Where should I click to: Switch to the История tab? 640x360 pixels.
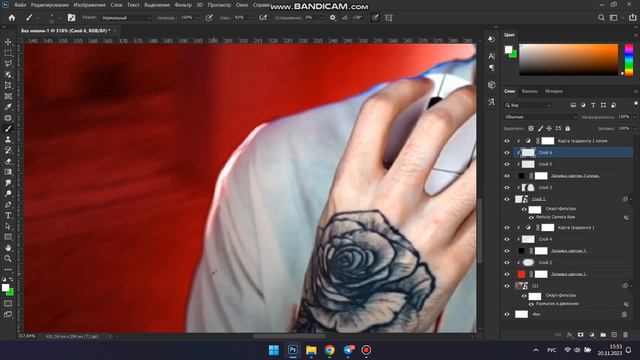554,91
